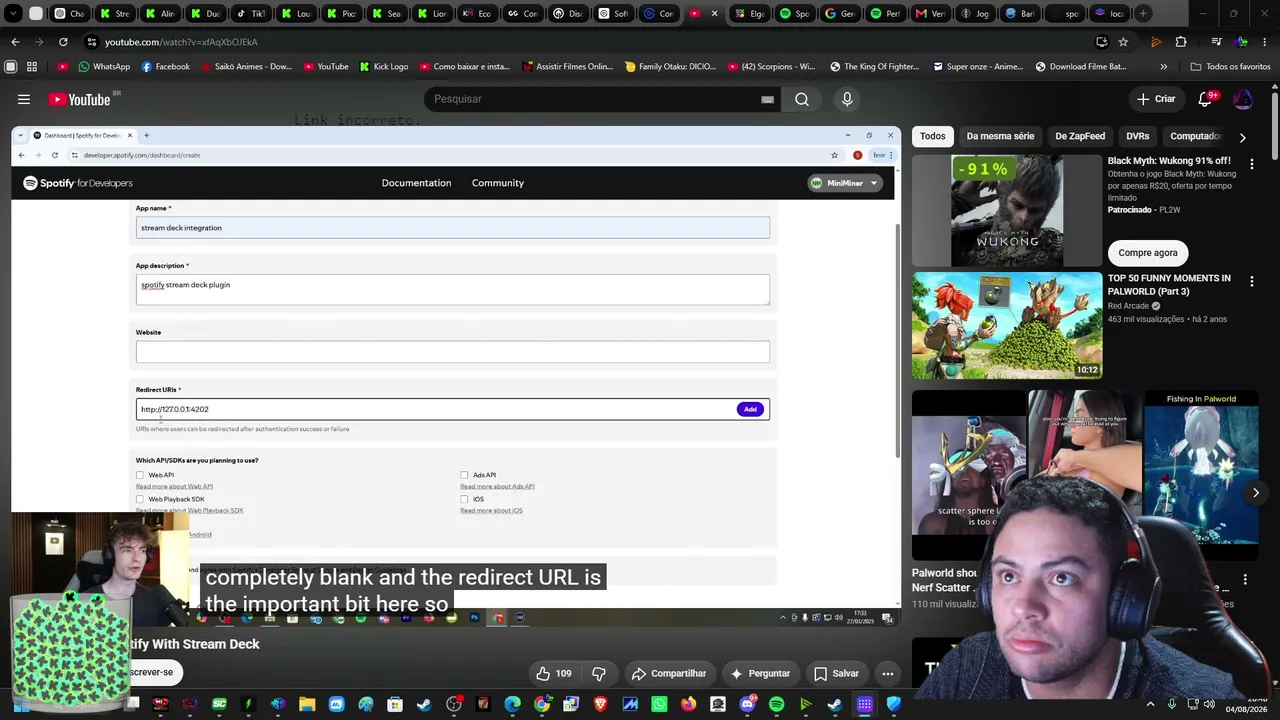The width and height of the screenshot is (1280, 720).
Task: Expand the MiniMiner account dropdown
Action: point(844,183)
